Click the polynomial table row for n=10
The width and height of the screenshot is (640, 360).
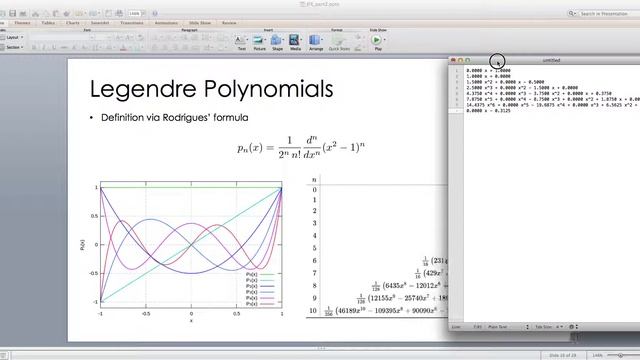coord(378,311)
